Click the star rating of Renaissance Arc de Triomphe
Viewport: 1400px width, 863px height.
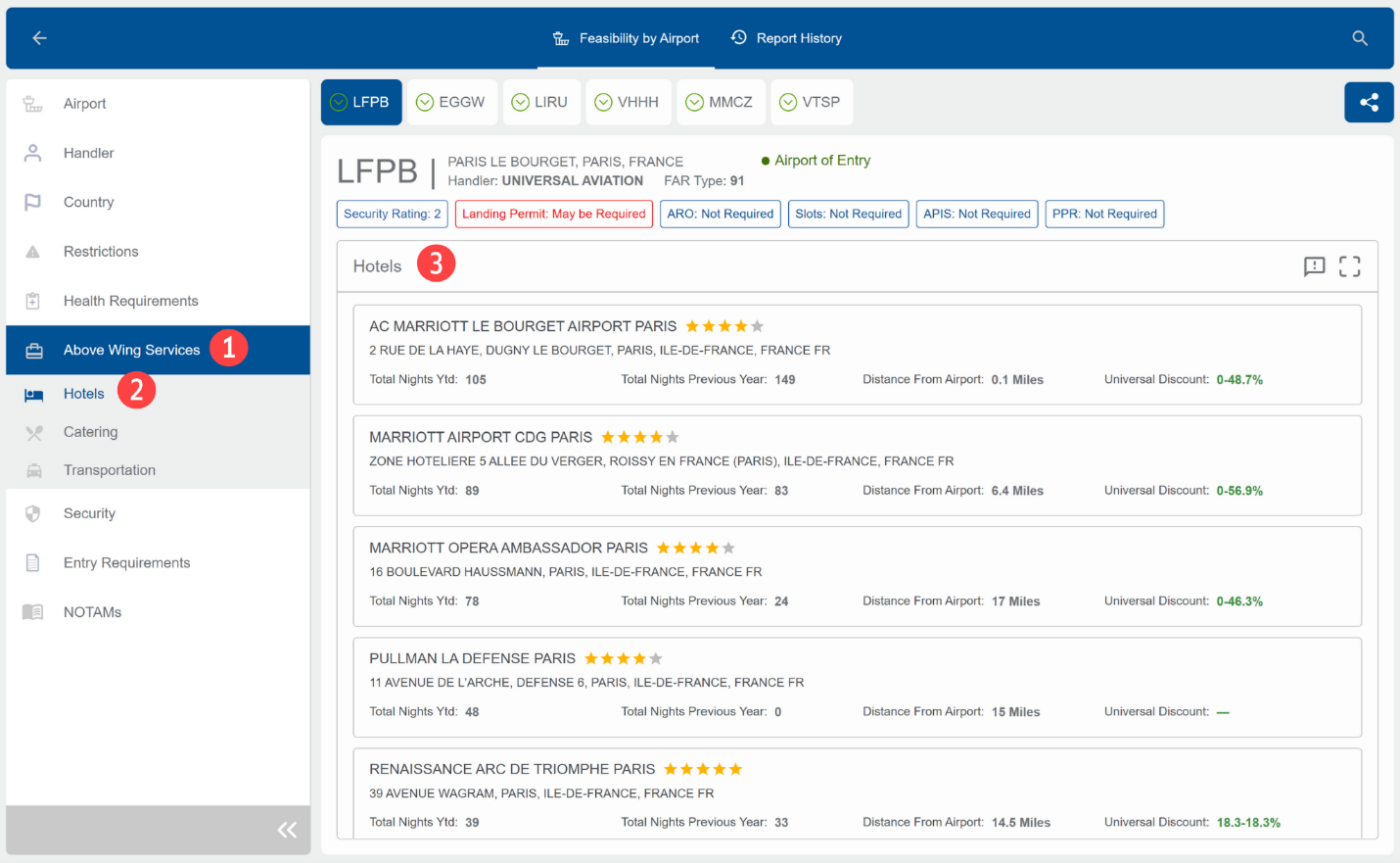(703, 770)
